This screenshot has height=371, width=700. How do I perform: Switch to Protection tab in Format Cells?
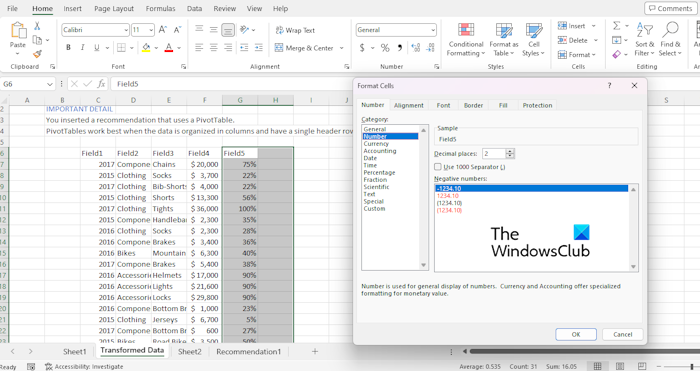(537, 105)
